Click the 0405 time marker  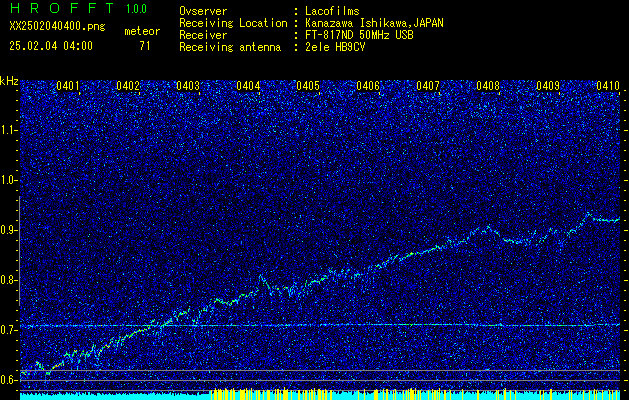tap(308, 85)
